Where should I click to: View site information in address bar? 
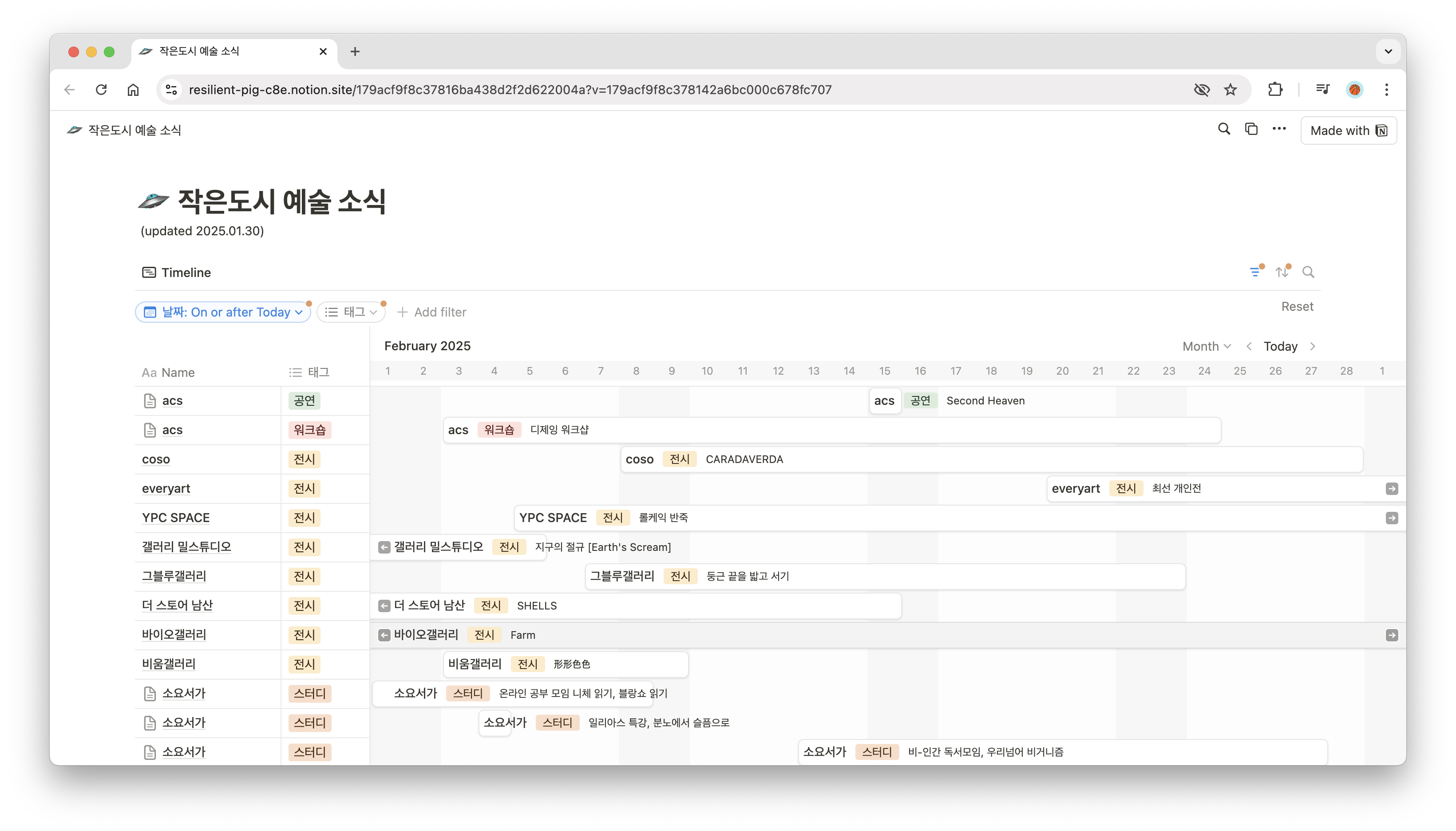pyautogui.click(x=171, y=90)
